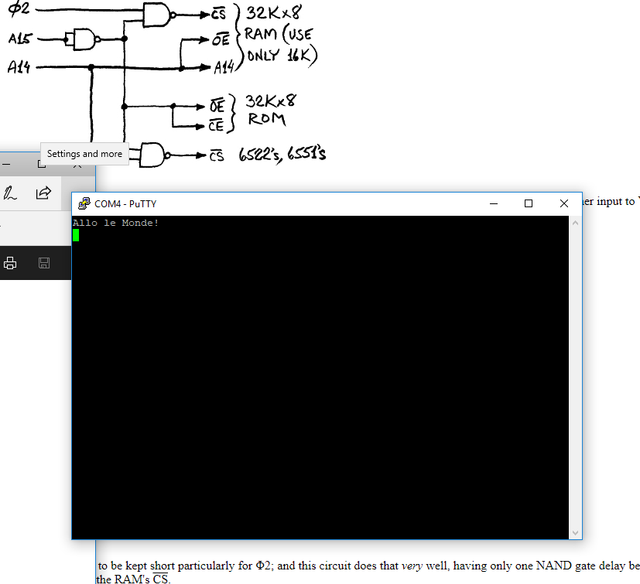640x584 pixels.
Task: Click the green terminal cursor block
Action: point(76,235)
